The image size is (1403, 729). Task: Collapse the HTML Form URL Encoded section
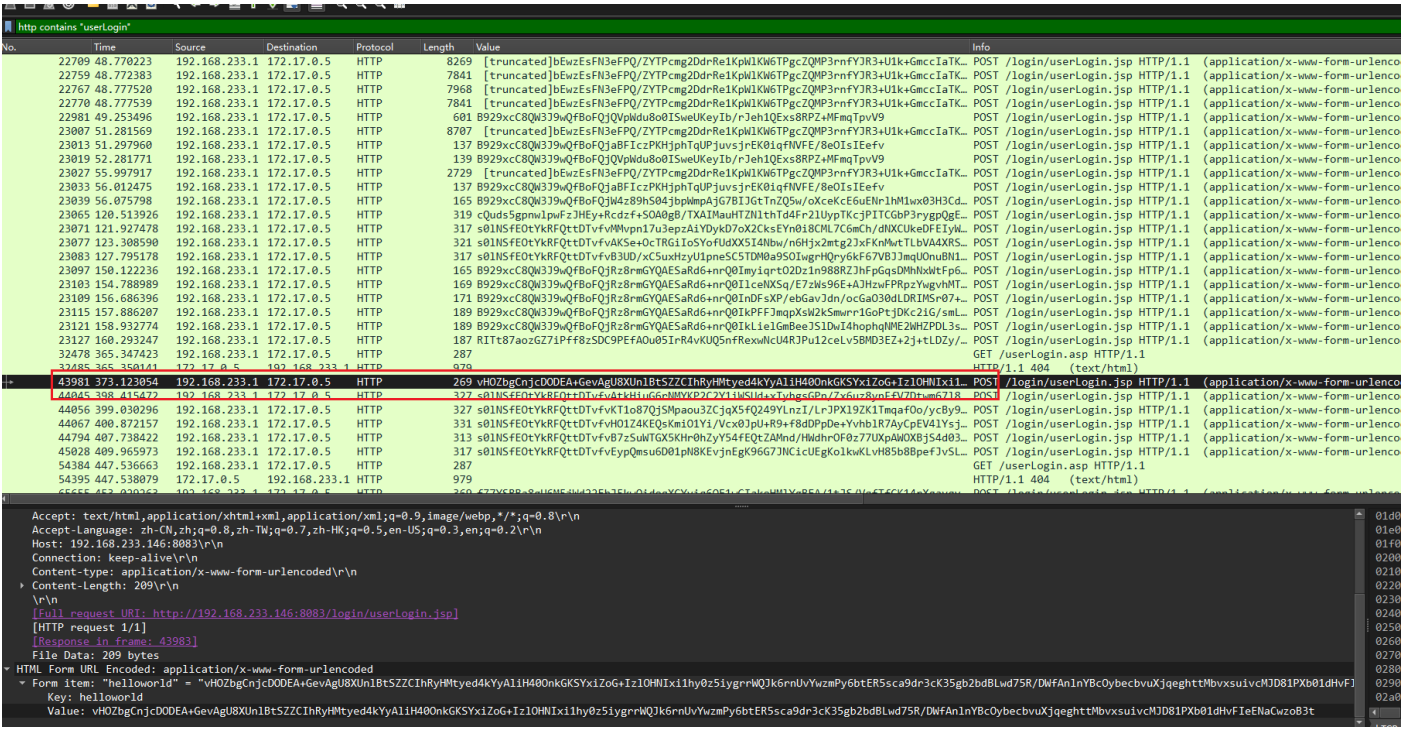[x=8, y=669]
